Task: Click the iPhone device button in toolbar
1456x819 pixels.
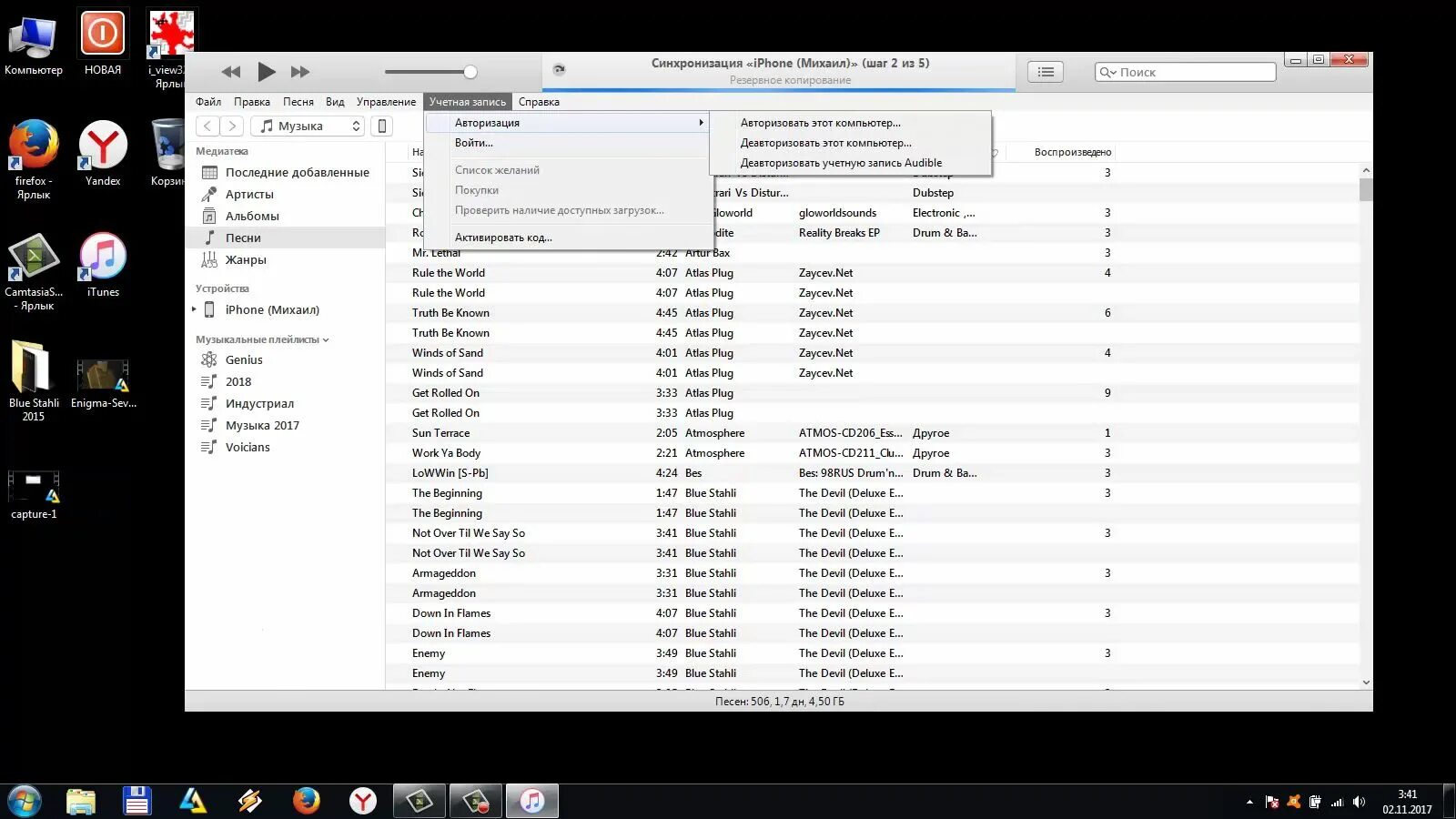Action: [x=382, y=126]
